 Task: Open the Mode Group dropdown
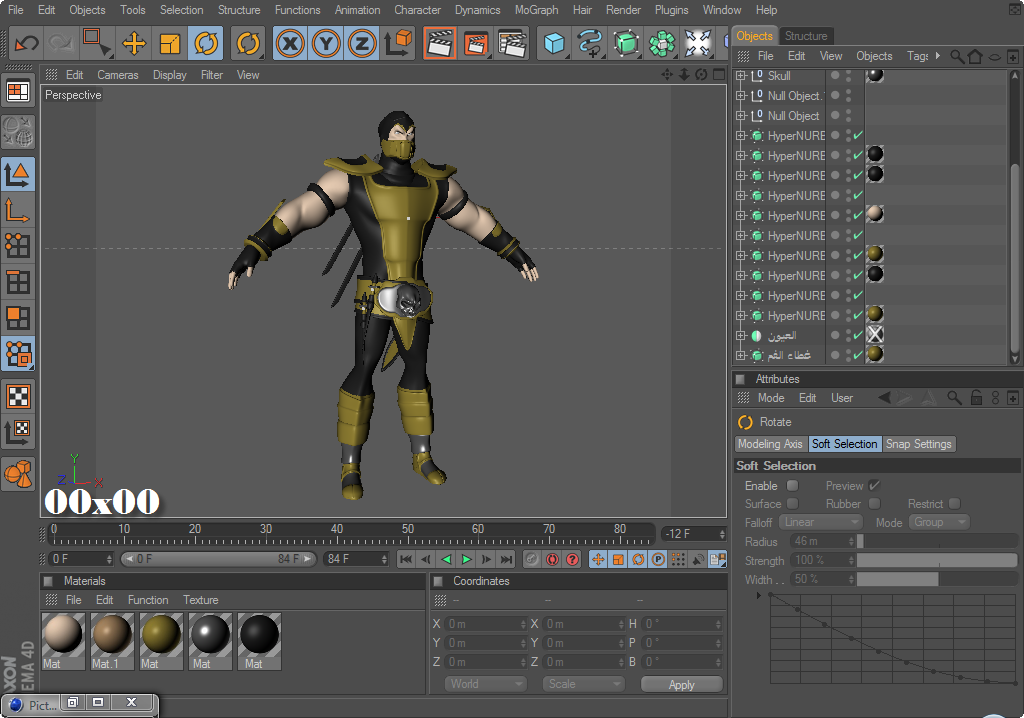(x=938, y=522)
